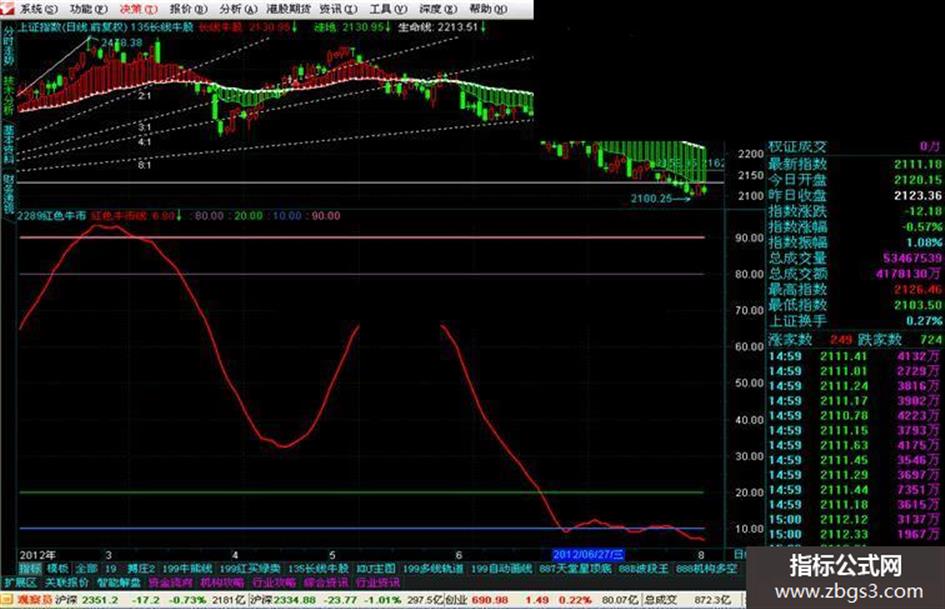This screenshot has height=609, width=945.
Task: Switch to 财务透视 side tab
Action: tap(8, 195)
